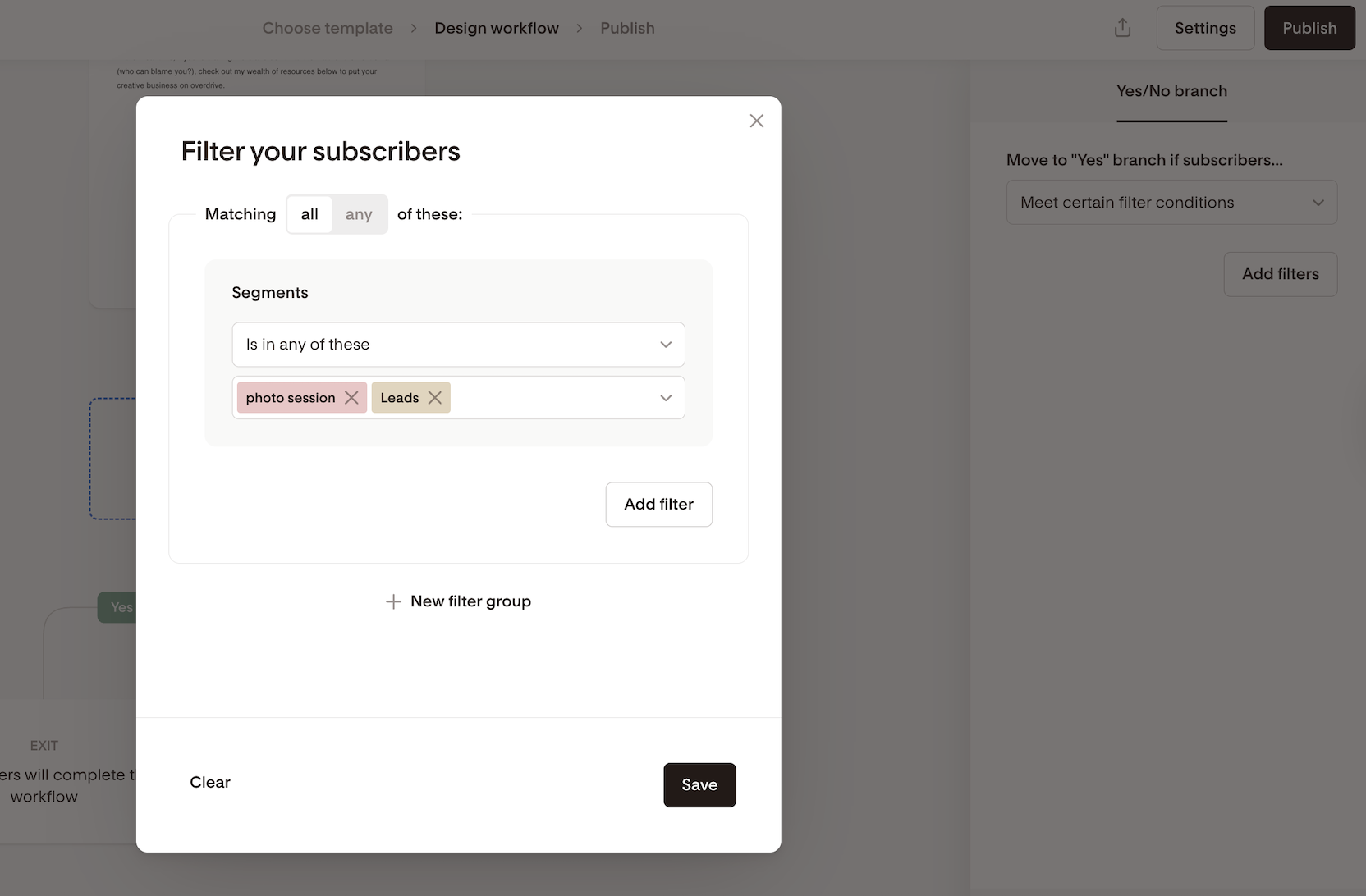Image resolution: width=1366 pixels, height=896 pixels.
Task: Switch to the Yes/No branch tab
Action: [1171, 91]
